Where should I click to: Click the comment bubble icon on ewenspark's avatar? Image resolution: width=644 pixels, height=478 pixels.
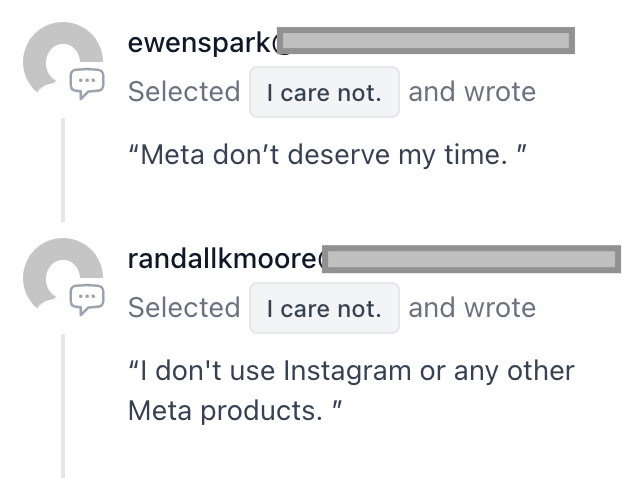click(87, 83)
